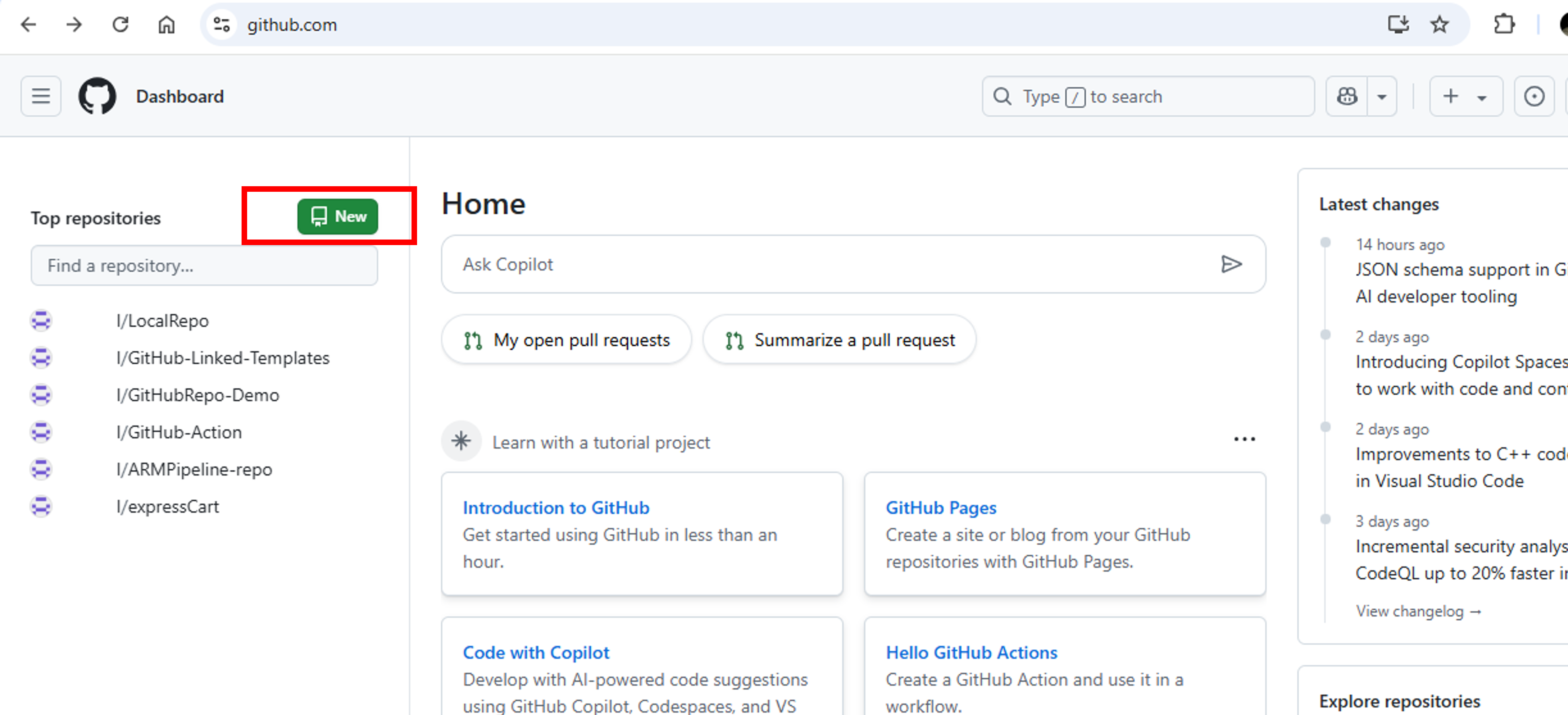This screenshot has height=715, width=1568.
Task: Bookmark the page with the star icon
Action: tap(1439, 24)
